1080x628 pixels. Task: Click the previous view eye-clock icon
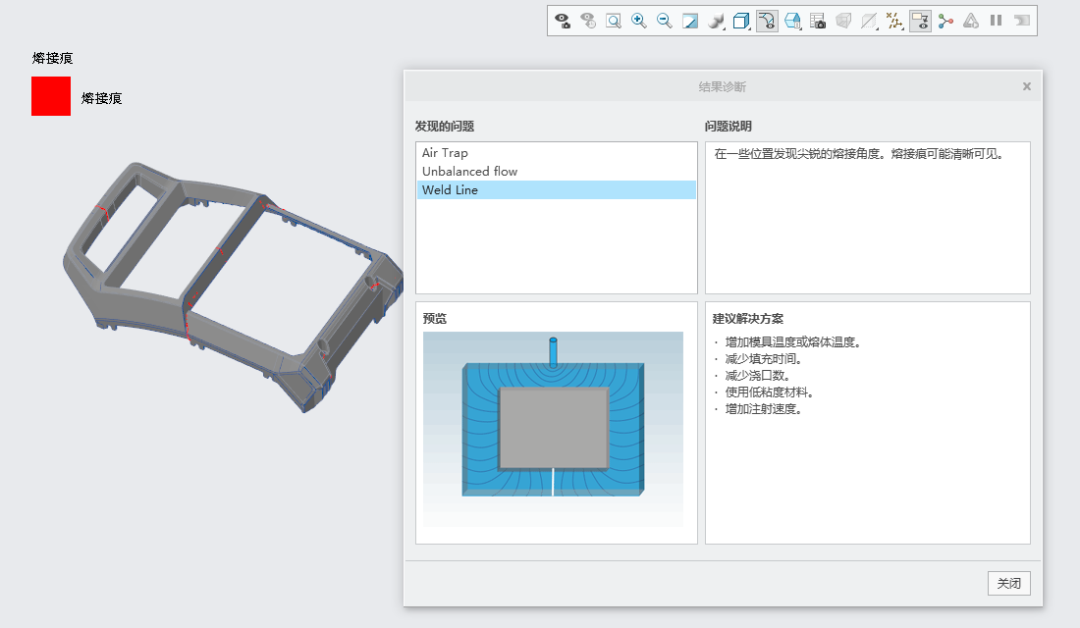[588, 21]
